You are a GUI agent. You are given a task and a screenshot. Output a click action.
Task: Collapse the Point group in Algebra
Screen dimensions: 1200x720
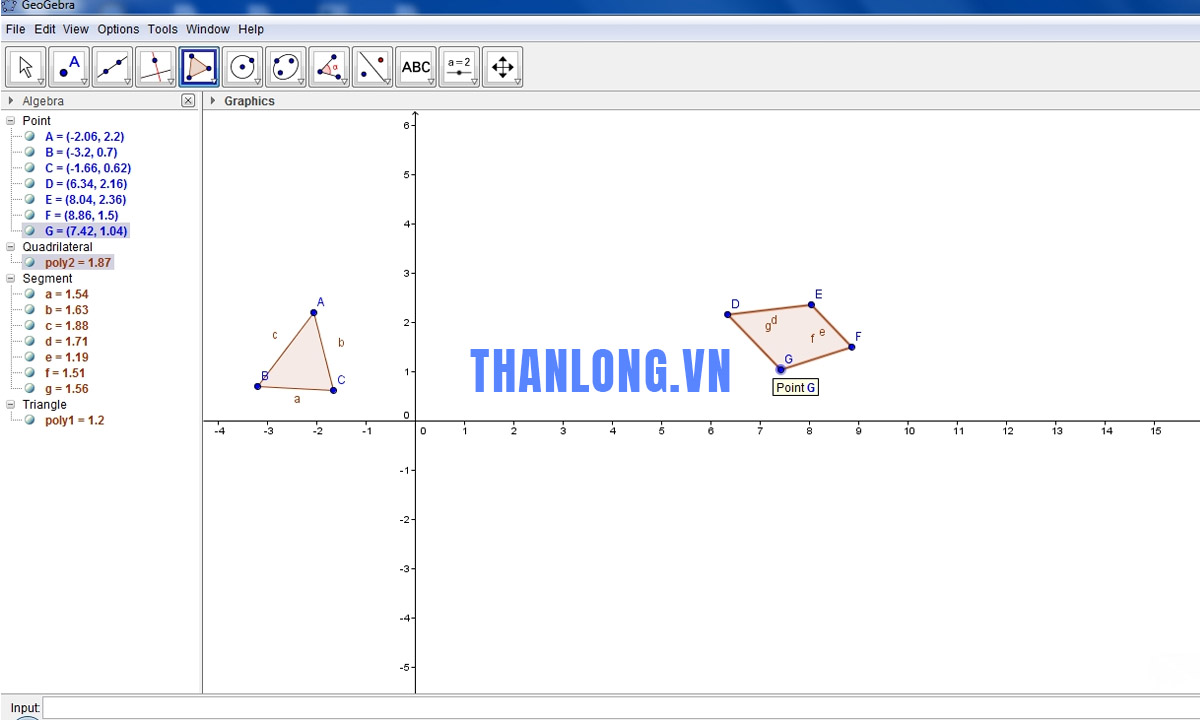click(11, 121)
